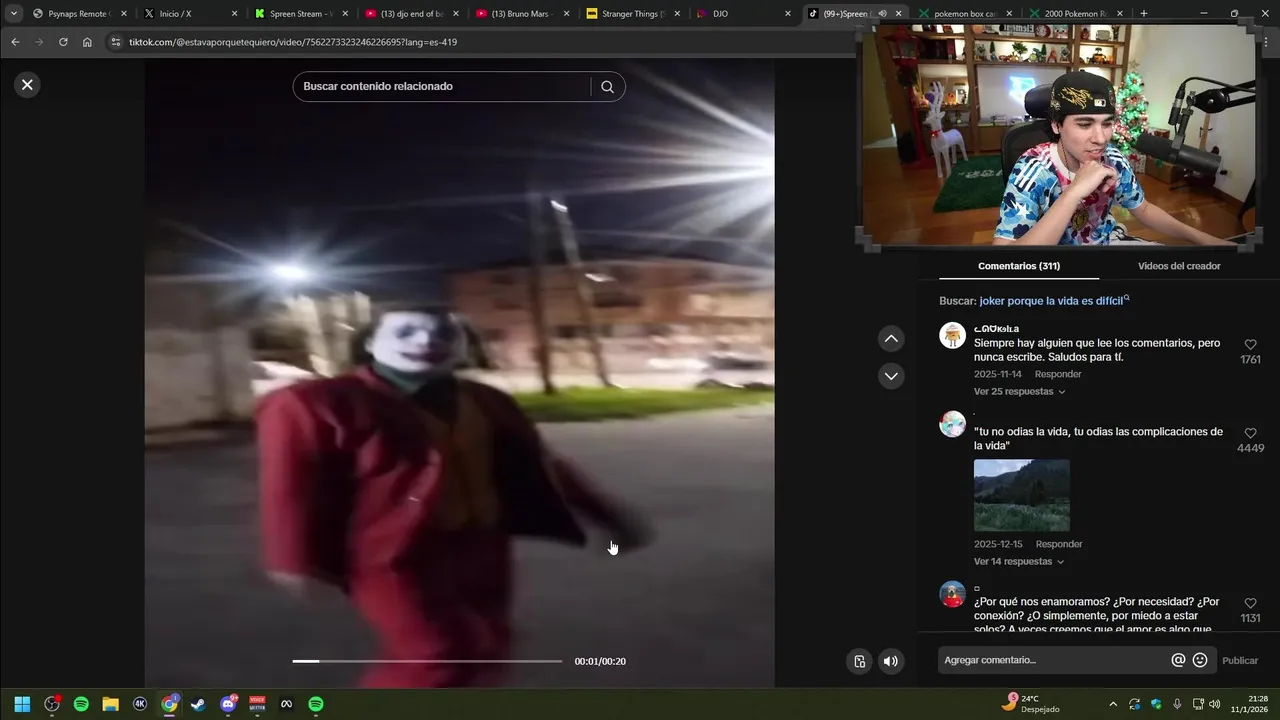Open the emoji picker in comment box

pyautogui.click(x=1200, y=660)
